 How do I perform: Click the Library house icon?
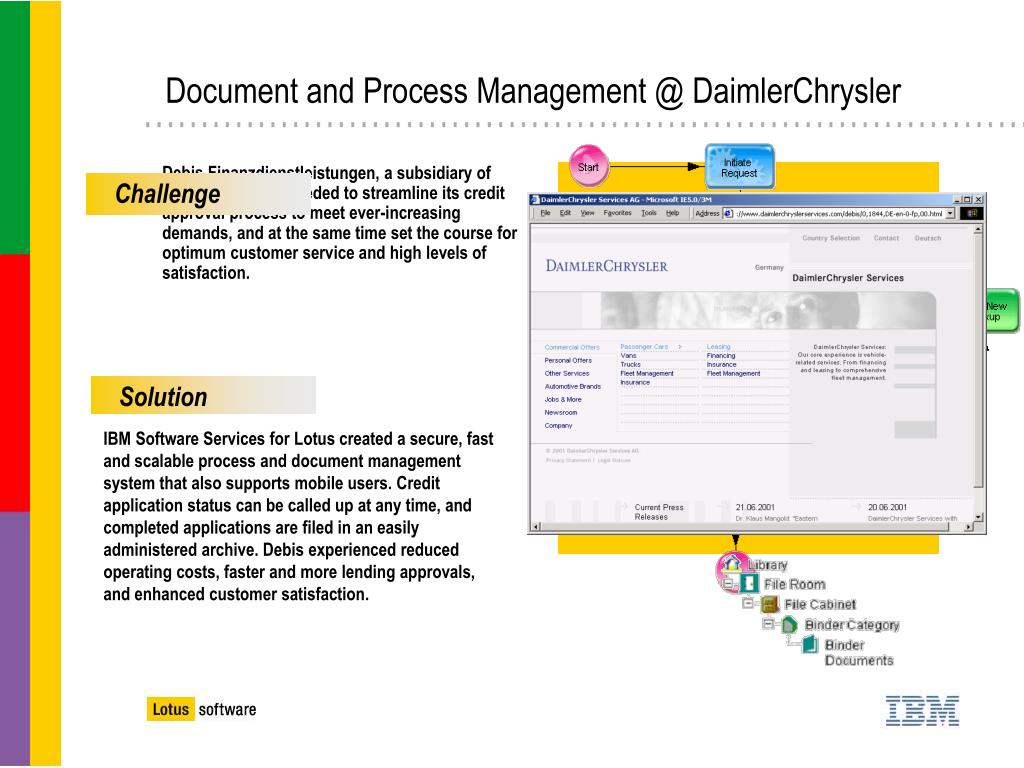tap(732, 564)
